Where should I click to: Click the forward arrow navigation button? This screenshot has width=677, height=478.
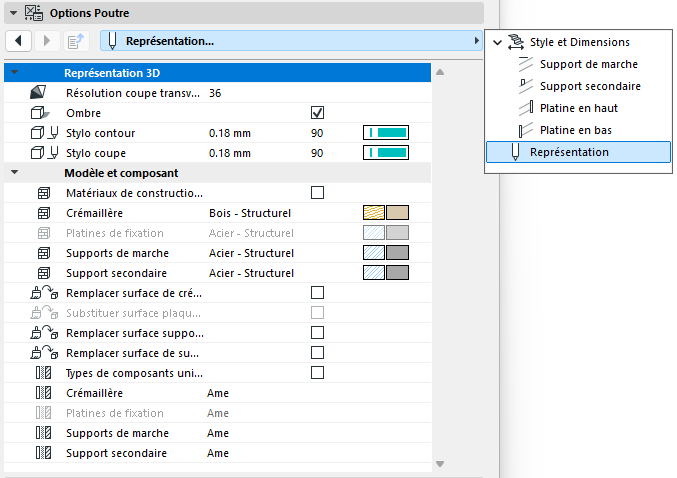[47, 41]
